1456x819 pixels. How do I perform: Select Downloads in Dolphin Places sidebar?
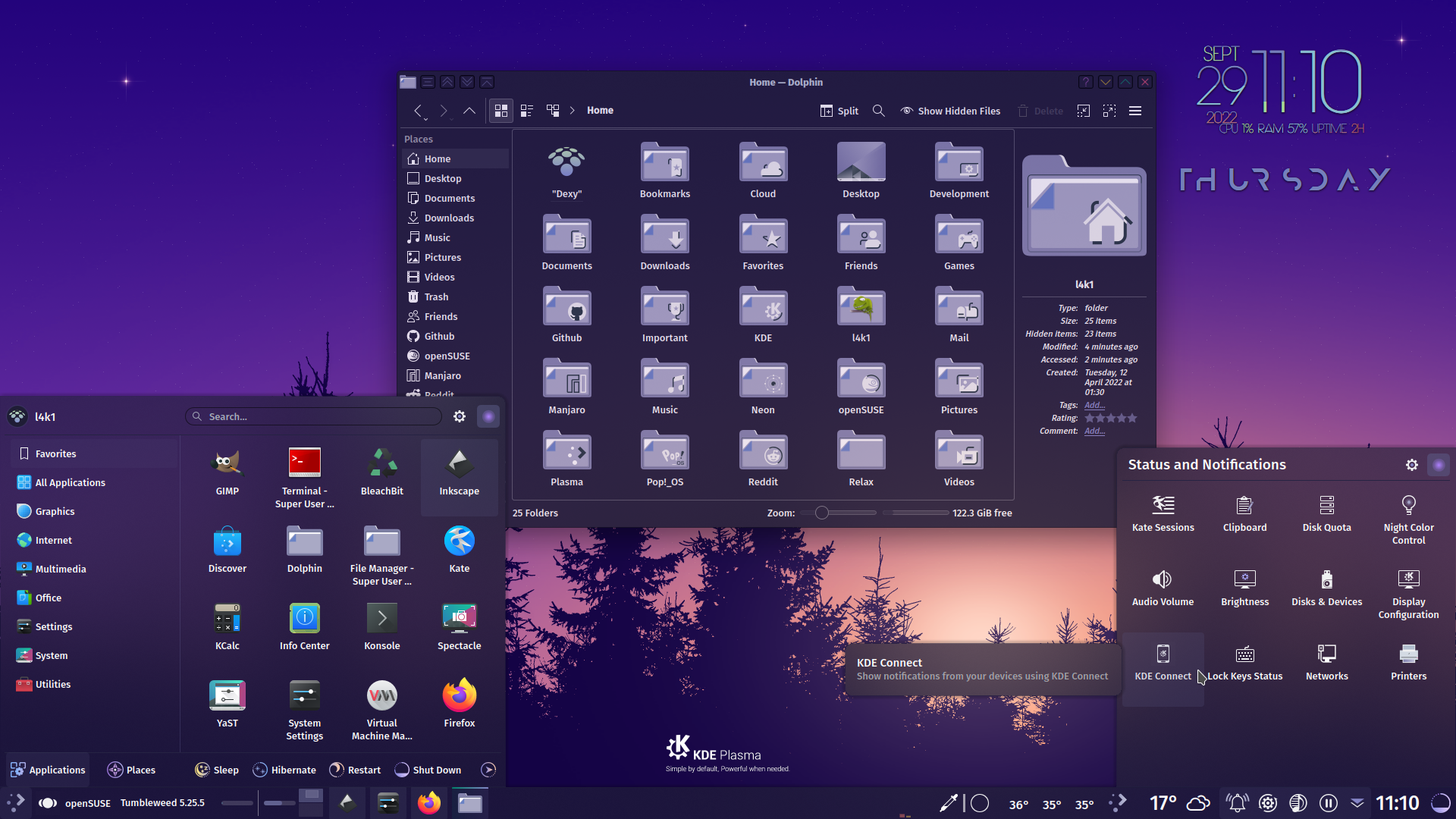click(455, 218)
